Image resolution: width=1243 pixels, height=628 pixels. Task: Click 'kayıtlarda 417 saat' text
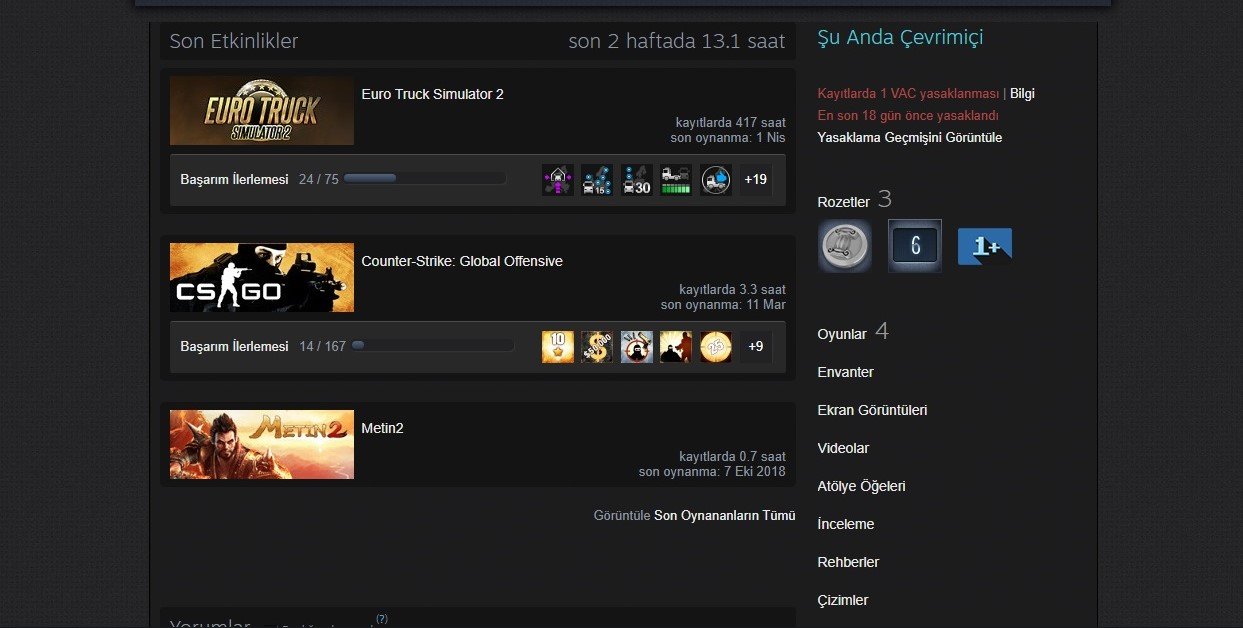coord(730,123)
